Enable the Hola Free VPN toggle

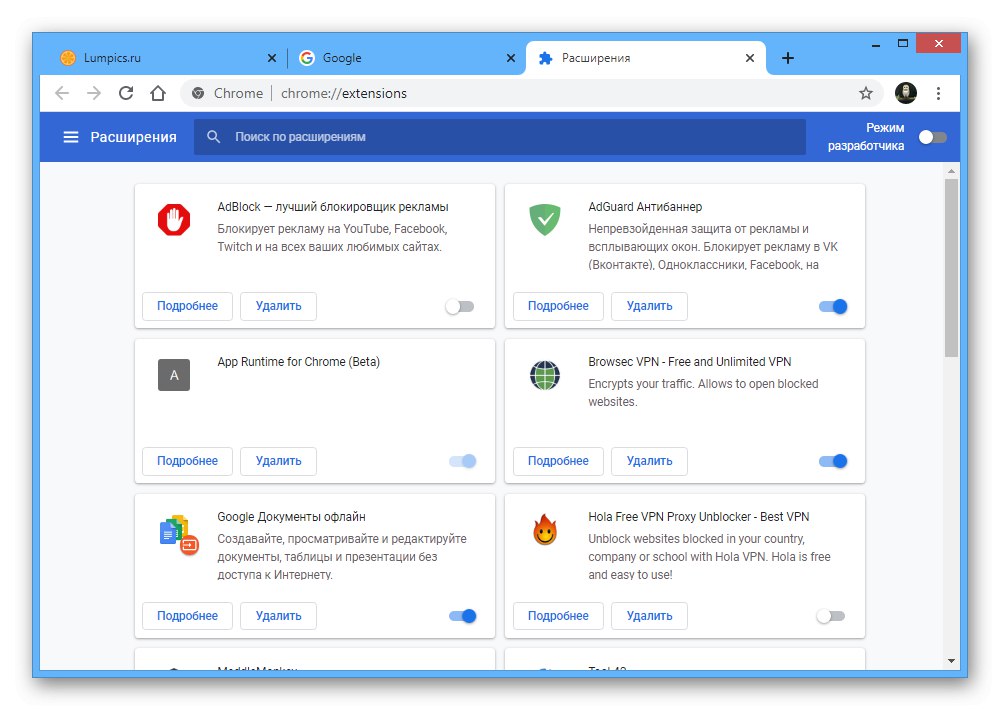[831, 617]
